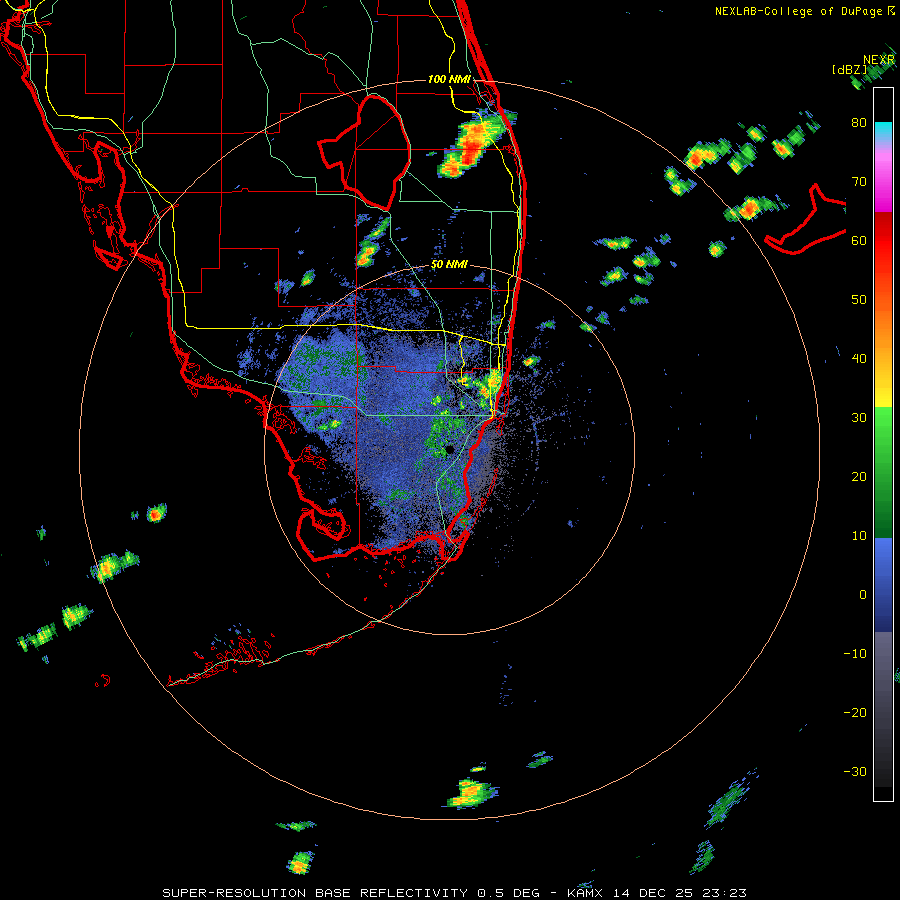Screen dimensions: 900x900
Task: Click the 20 value on the dBZ scale
Action: pyautogui.click(x=859, y=477)
